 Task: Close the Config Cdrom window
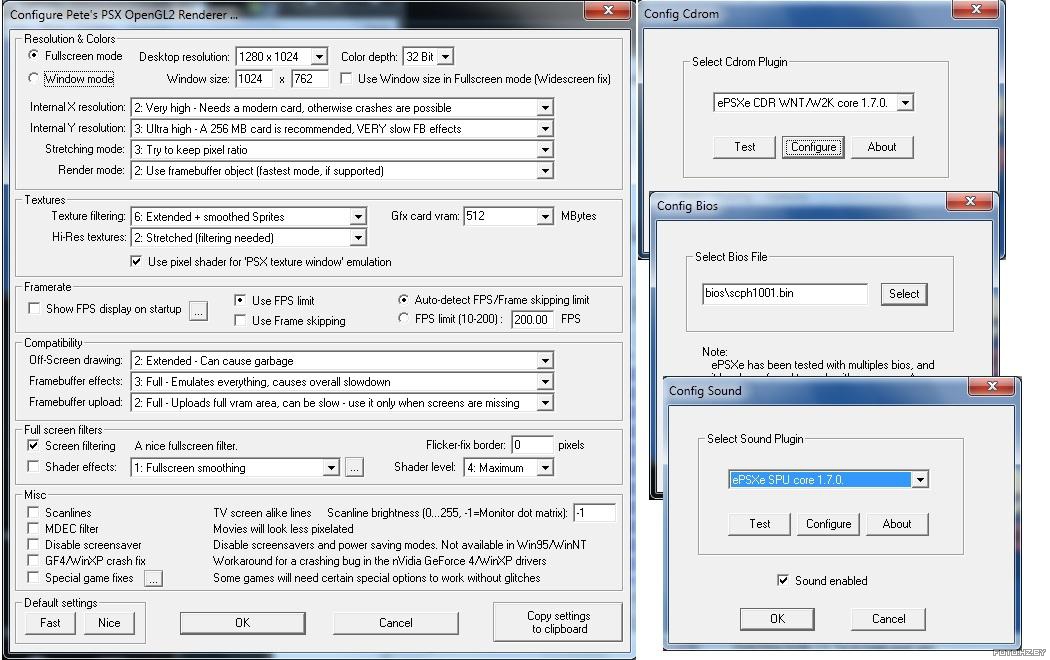point(976,9)
